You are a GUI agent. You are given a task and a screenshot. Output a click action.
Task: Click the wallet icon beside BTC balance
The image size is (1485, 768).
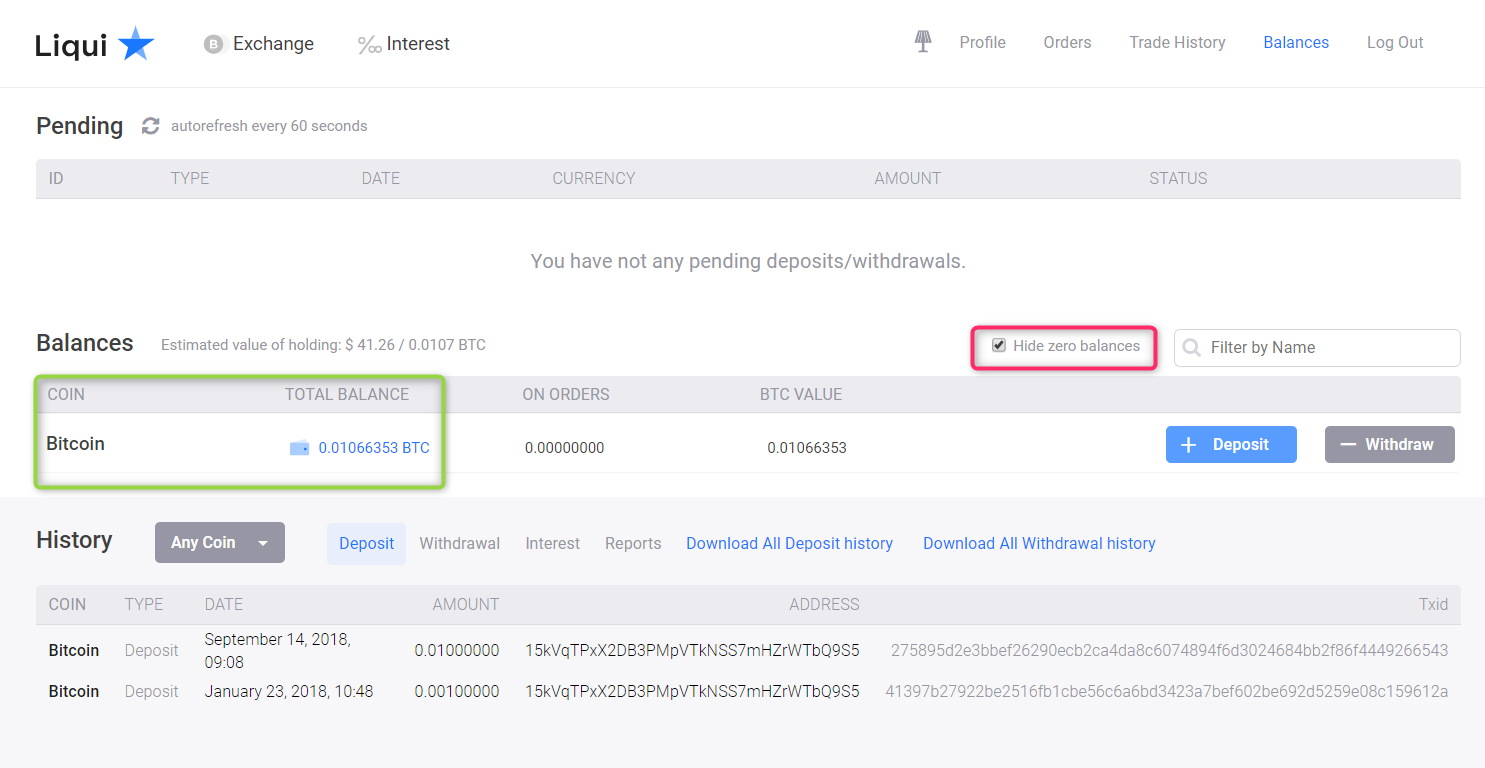click(299, 448)
